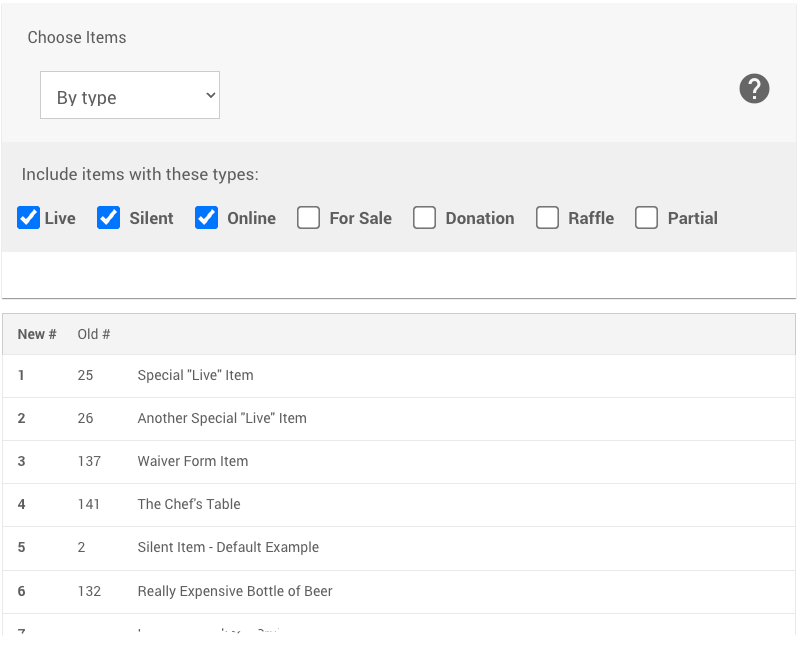This screenshot has height=660, width=798.
Task: Select Silent Item - Default Example row
Action: click(x=228, y=548)
